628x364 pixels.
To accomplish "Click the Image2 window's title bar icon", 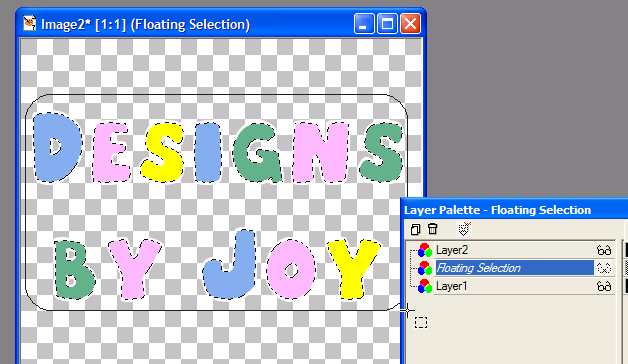I will [x=29, y=24].
